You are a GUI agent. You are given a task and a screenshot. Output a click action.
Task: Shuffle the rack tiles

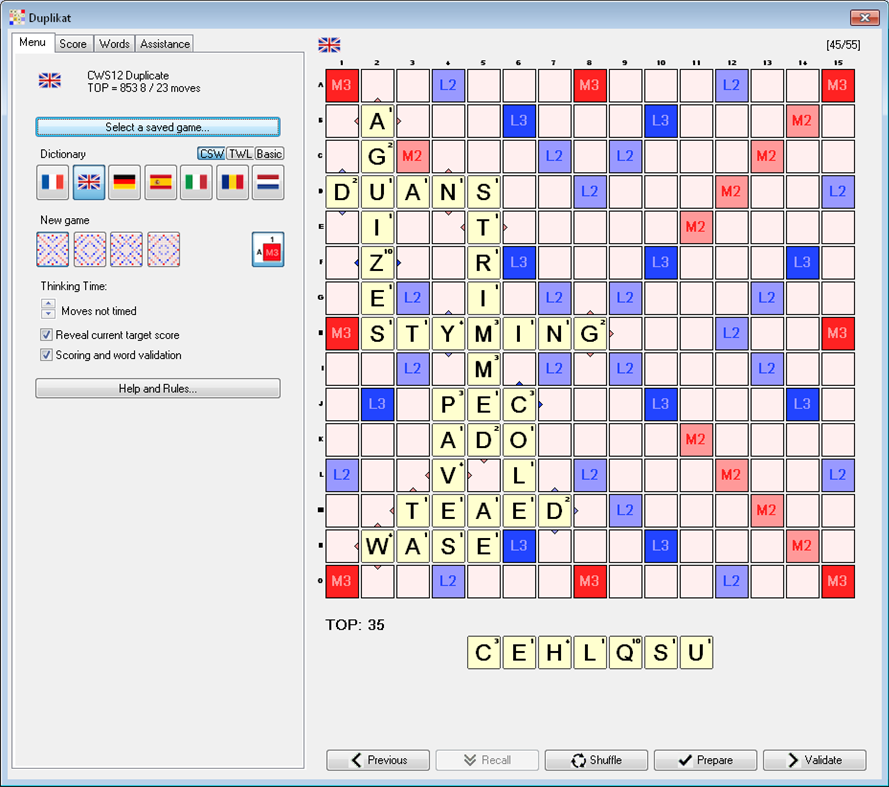click(596, 760)
